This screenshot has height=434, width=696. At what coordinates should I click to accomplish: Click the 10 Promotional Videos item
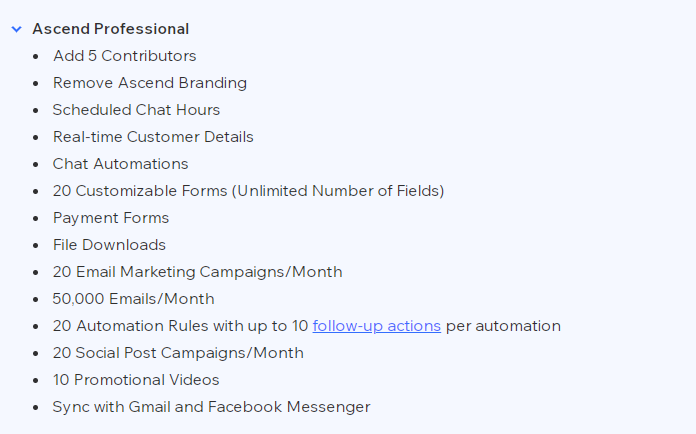click(x=136, y=380)
